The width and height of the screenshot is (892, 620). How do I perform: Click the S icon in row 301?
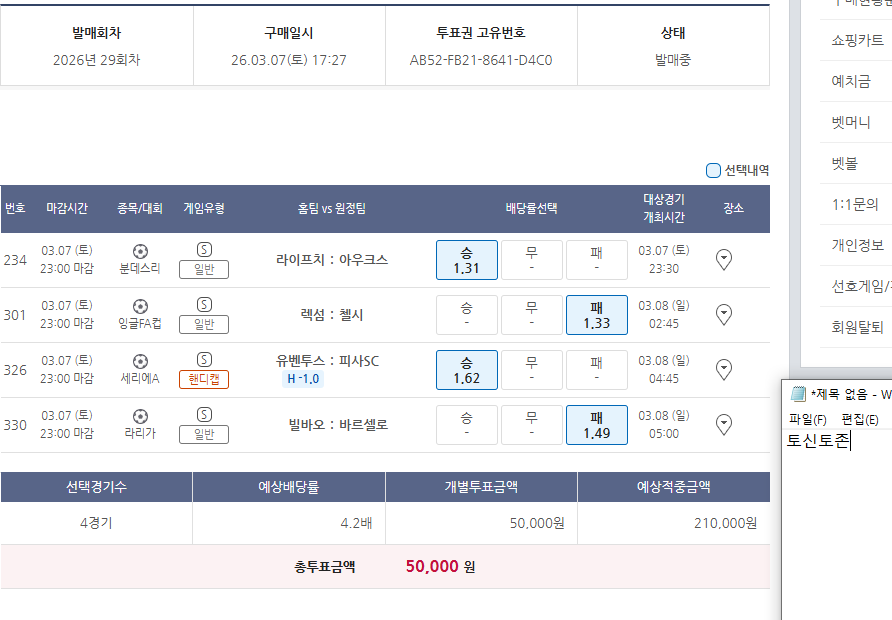click(204, 304)
